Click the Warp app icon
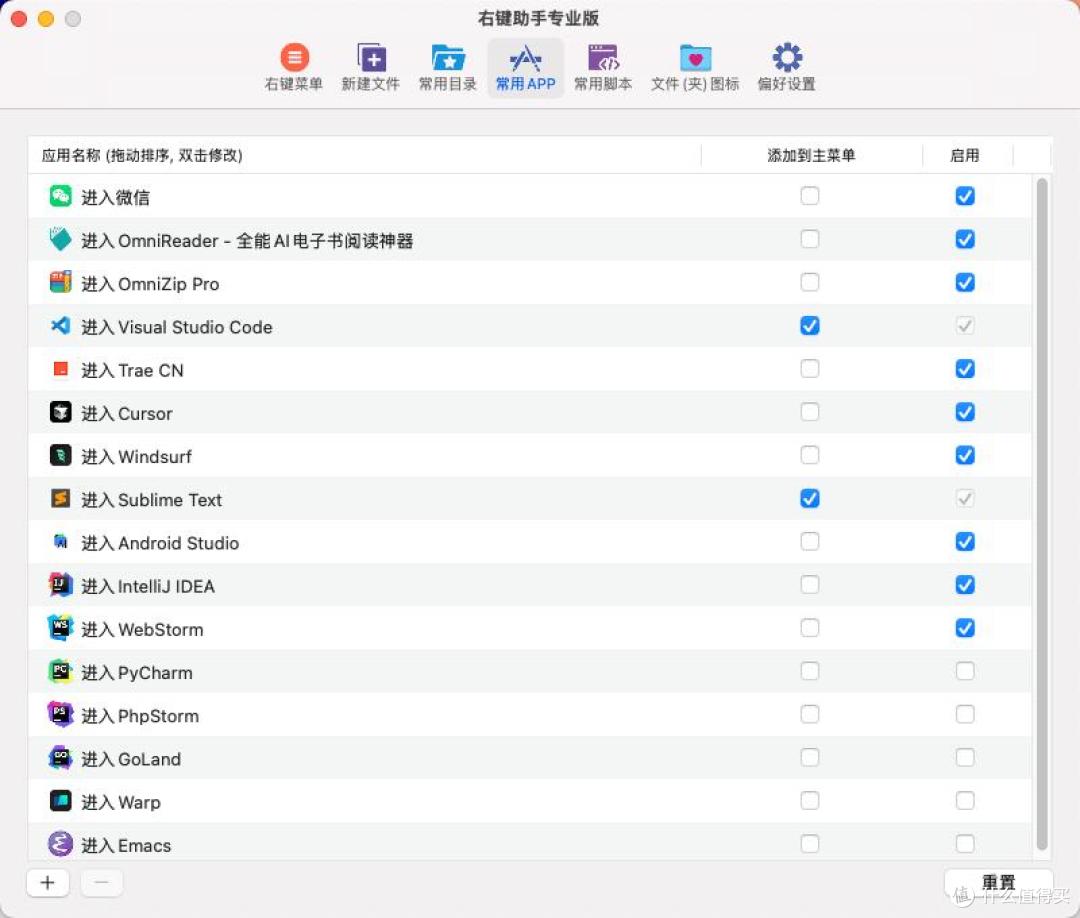1080x918 pixels. pyautogui.click(x=61, y=800)
